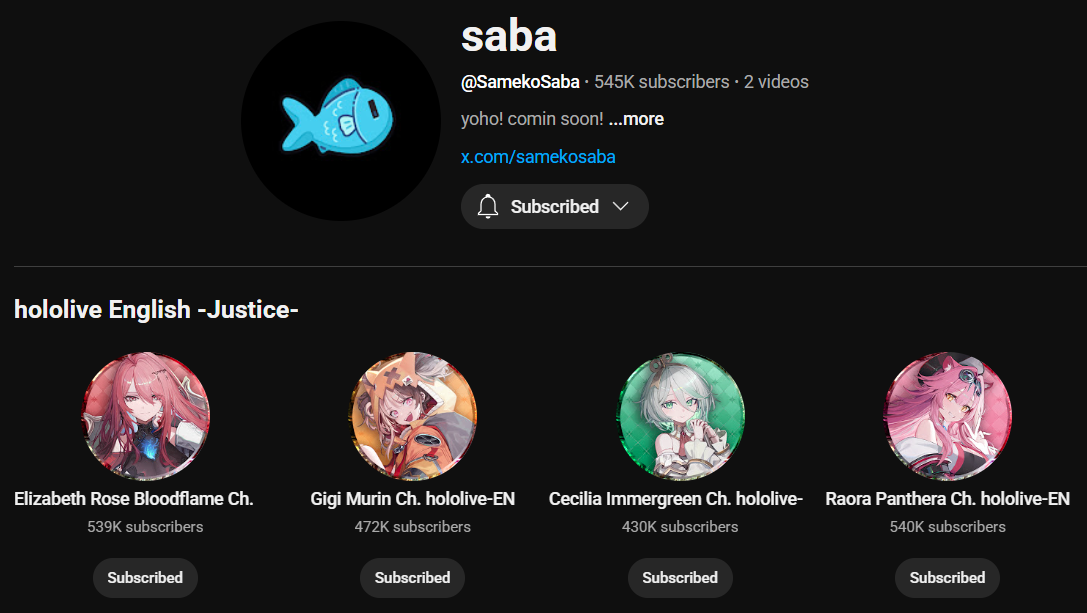1087x613 pixels.
Task: Toggle Subscribed button under Raora Panthera
Action: click(x=948, y=578)
